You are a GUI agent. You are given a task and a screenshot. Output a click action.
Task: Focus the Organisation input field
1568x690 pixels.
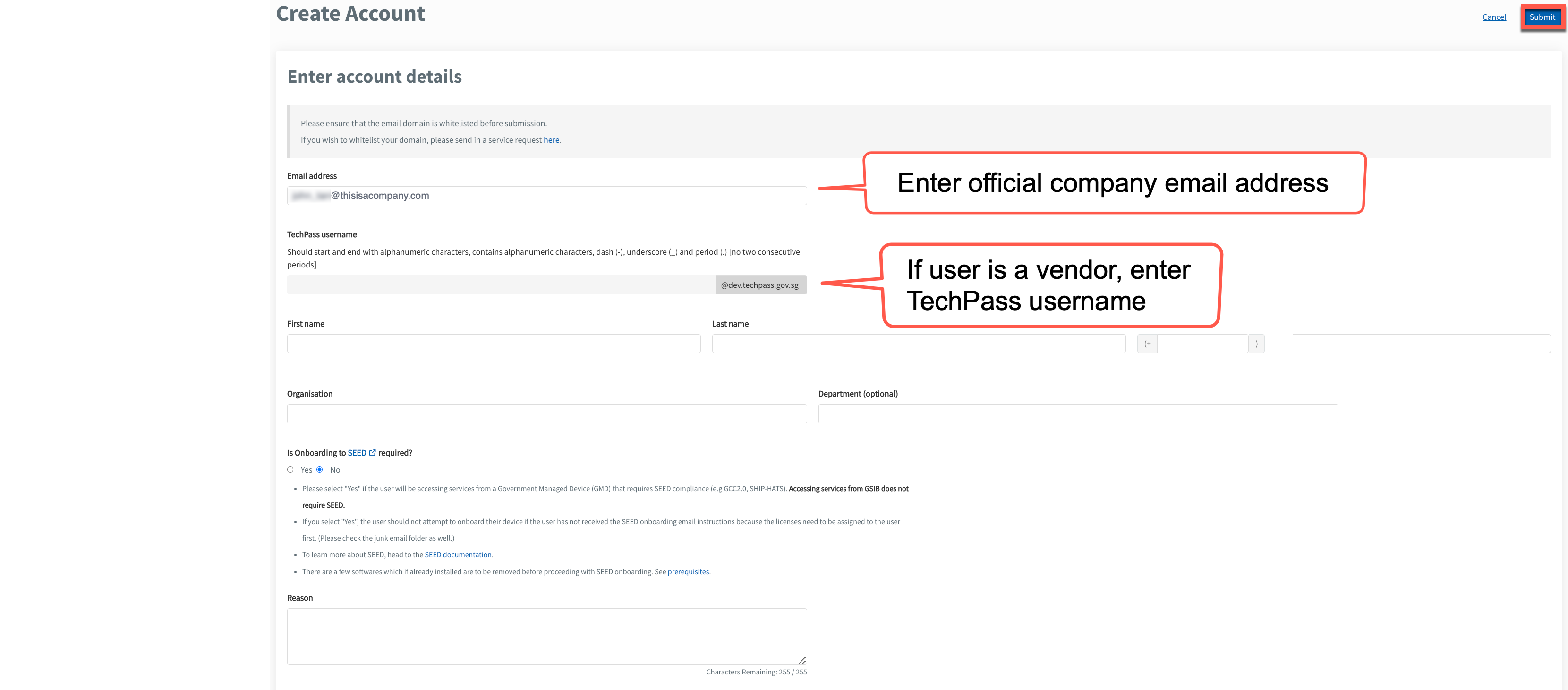coord(546,414)
